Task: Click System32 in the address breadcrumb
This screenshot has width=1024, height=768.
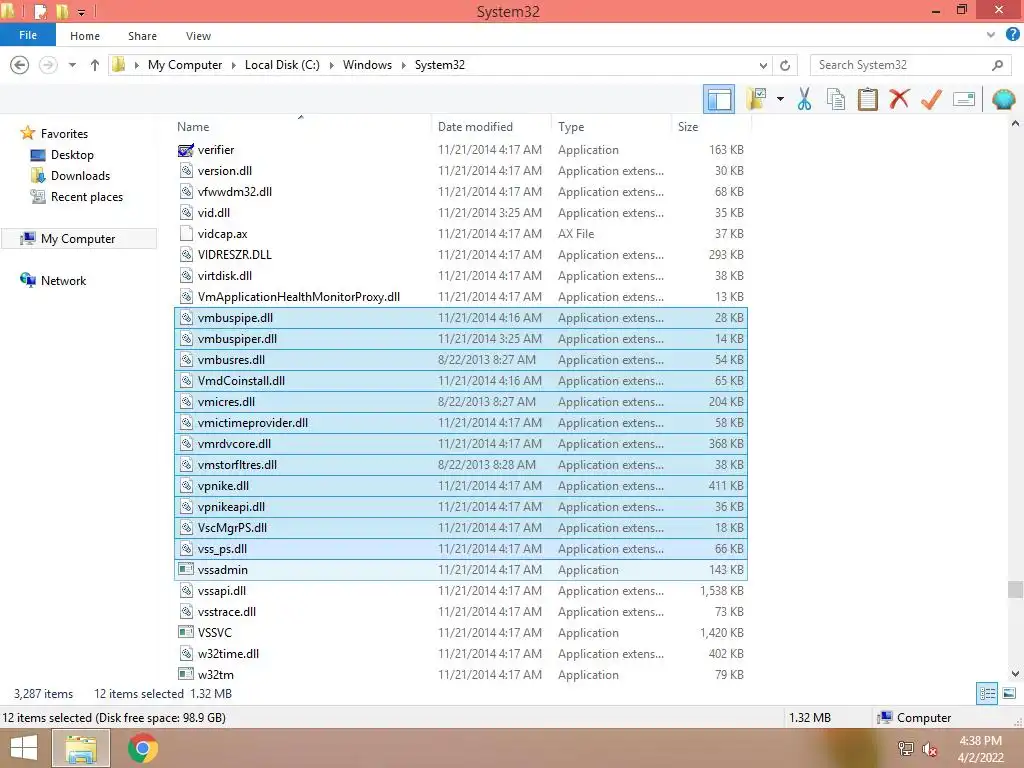Action: (x=440, y=65)
